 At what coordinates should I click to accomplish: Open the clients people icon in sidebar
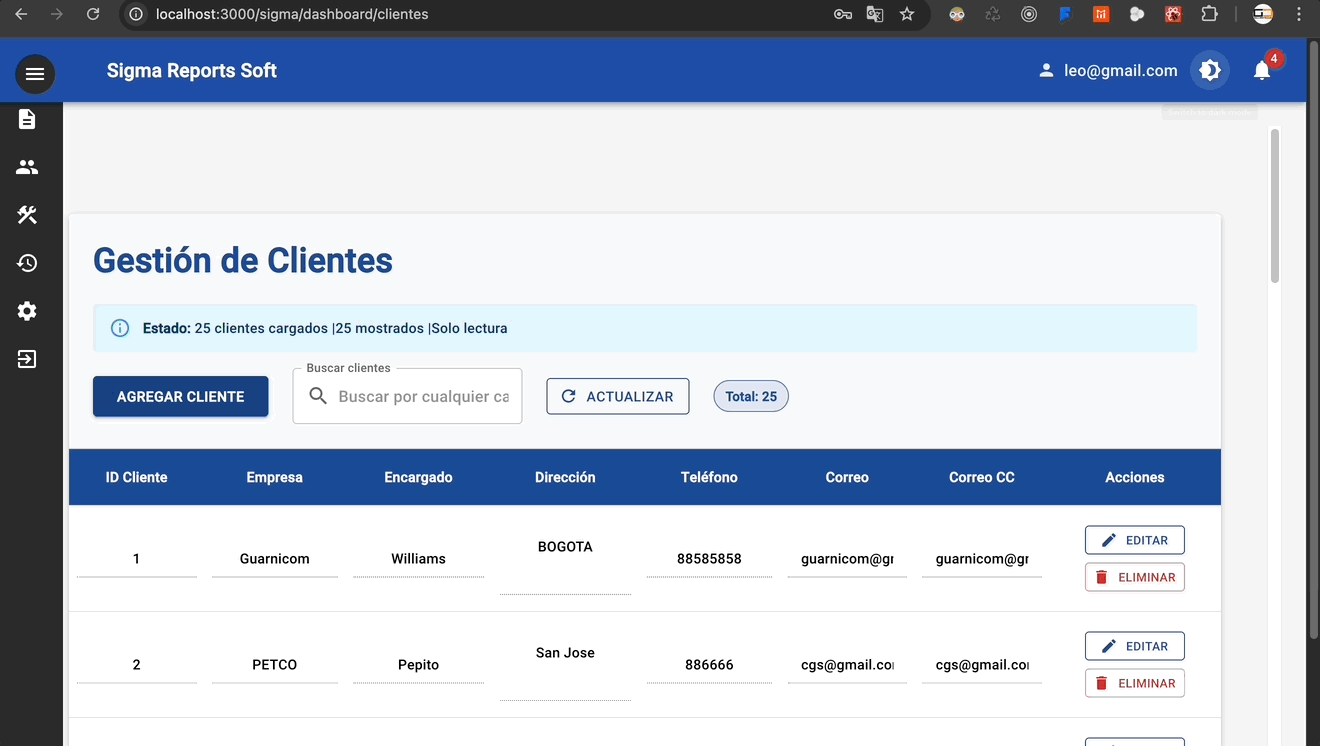click(27, 167)
